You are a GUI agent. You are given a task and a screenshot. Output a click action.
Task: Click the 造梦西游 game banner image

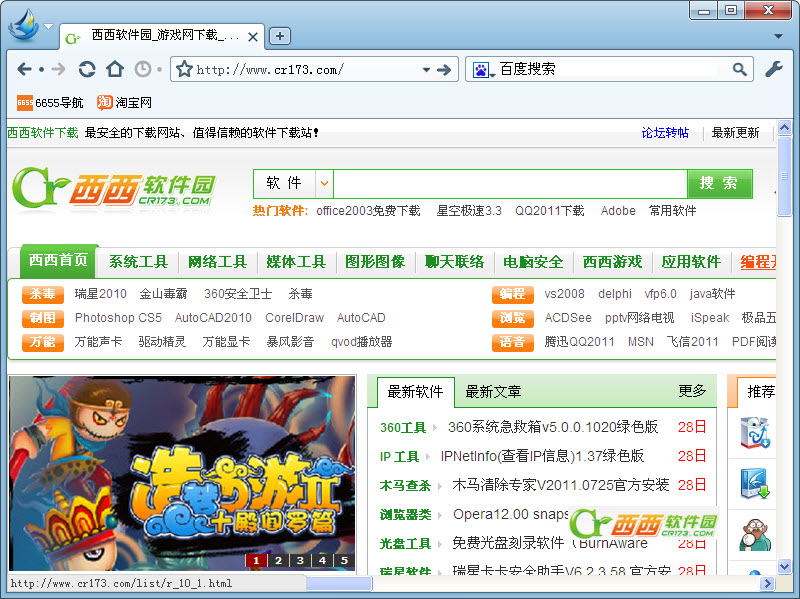coord(182,473)
